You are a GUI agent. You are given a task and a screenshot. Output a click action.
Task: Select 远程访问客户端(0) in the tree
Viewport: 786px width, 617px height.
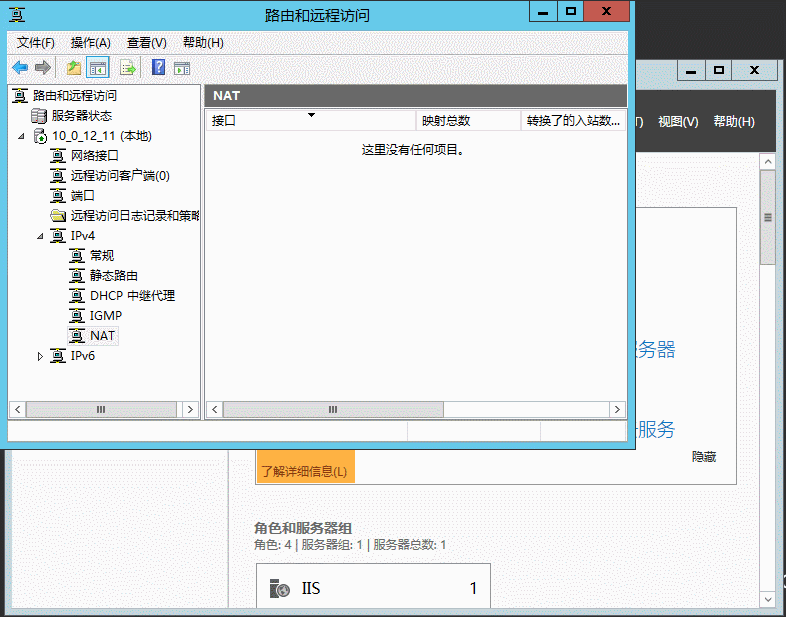pyautogui.click(x=120, y=176)
